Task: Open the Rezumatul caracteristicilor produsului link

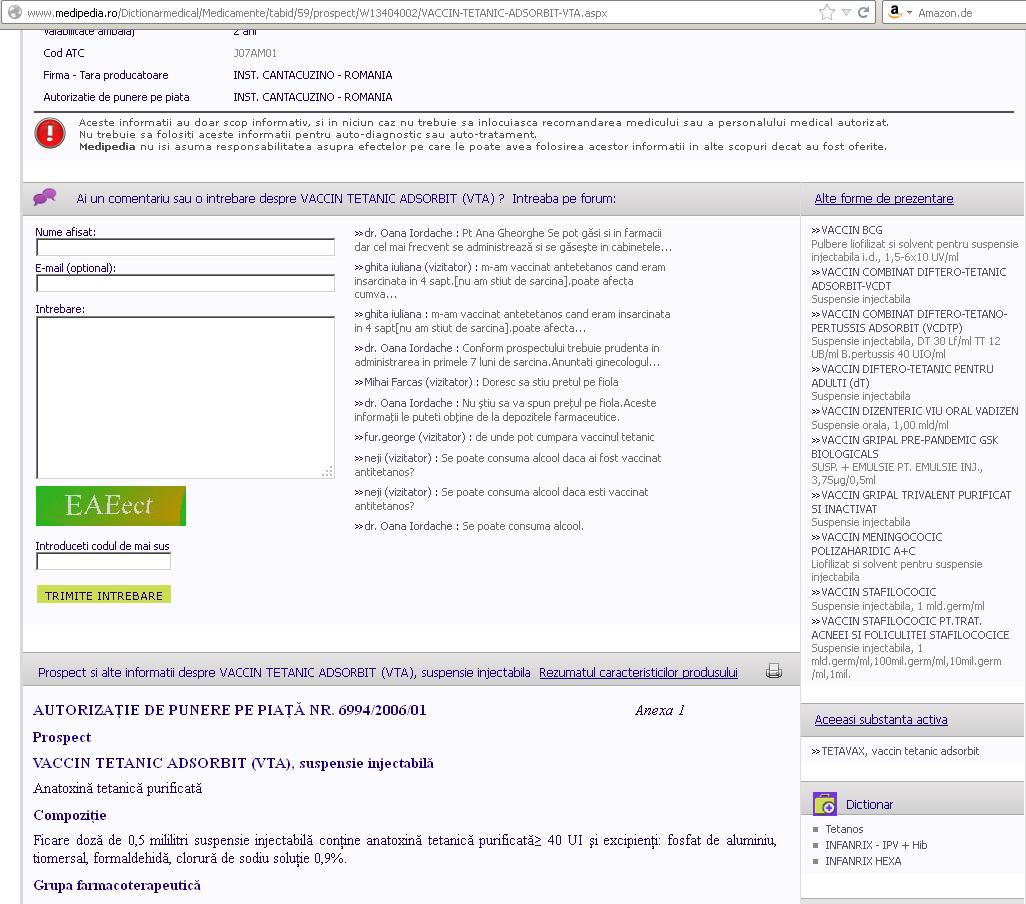Action: coord(638,672)
